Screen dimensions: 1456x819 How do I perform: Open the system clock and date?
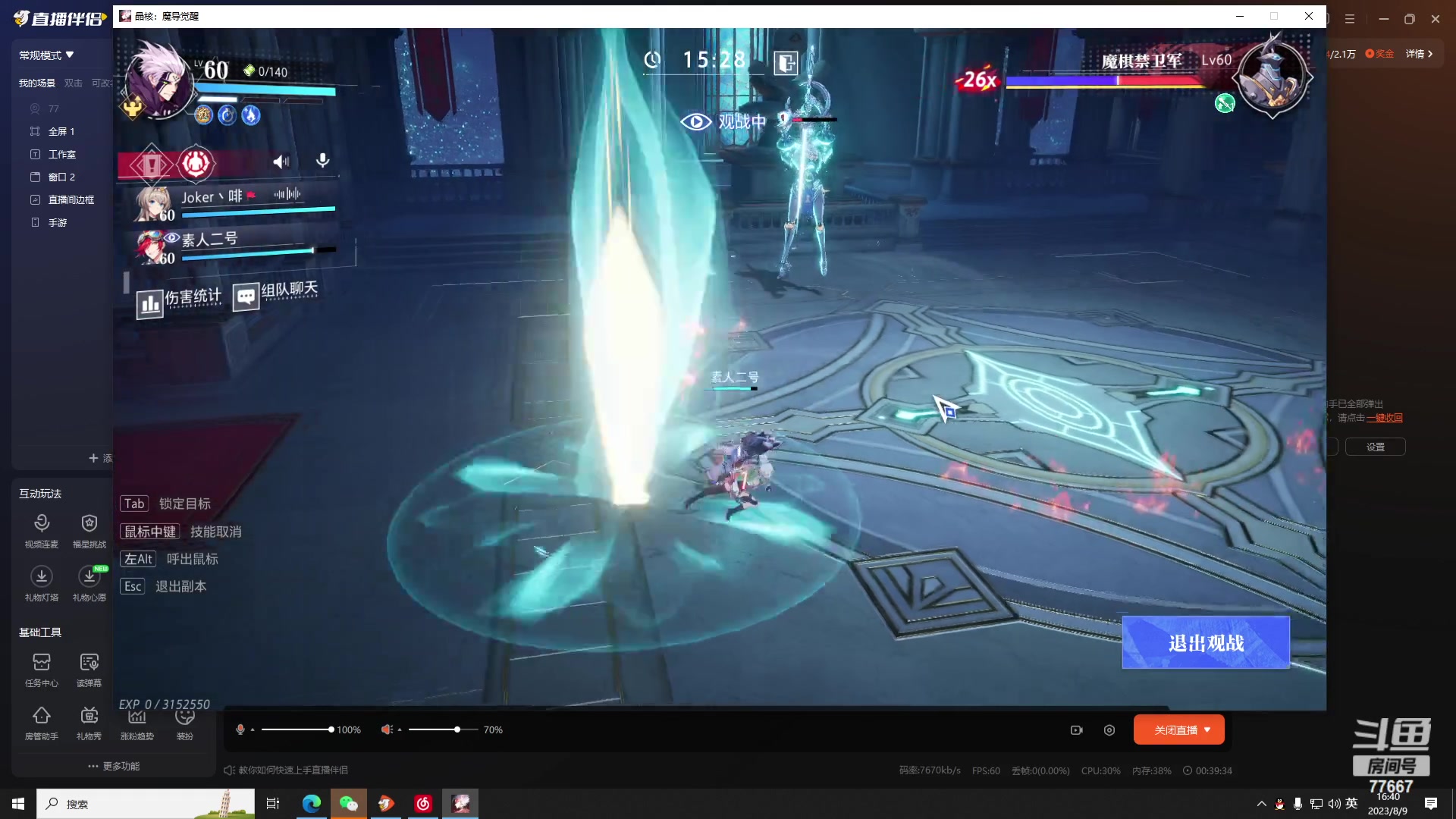pos(1388,804)
